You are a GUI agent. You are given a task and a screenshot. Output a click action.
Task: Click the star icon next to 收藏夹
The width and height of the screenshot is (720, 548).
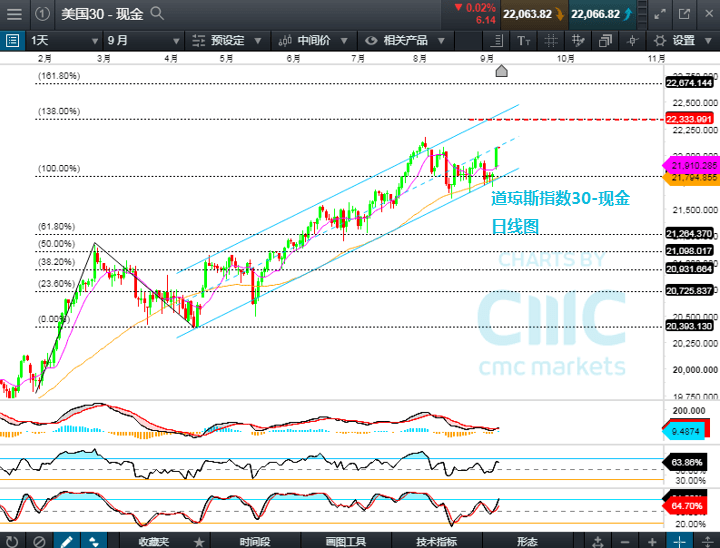point(199,541)
